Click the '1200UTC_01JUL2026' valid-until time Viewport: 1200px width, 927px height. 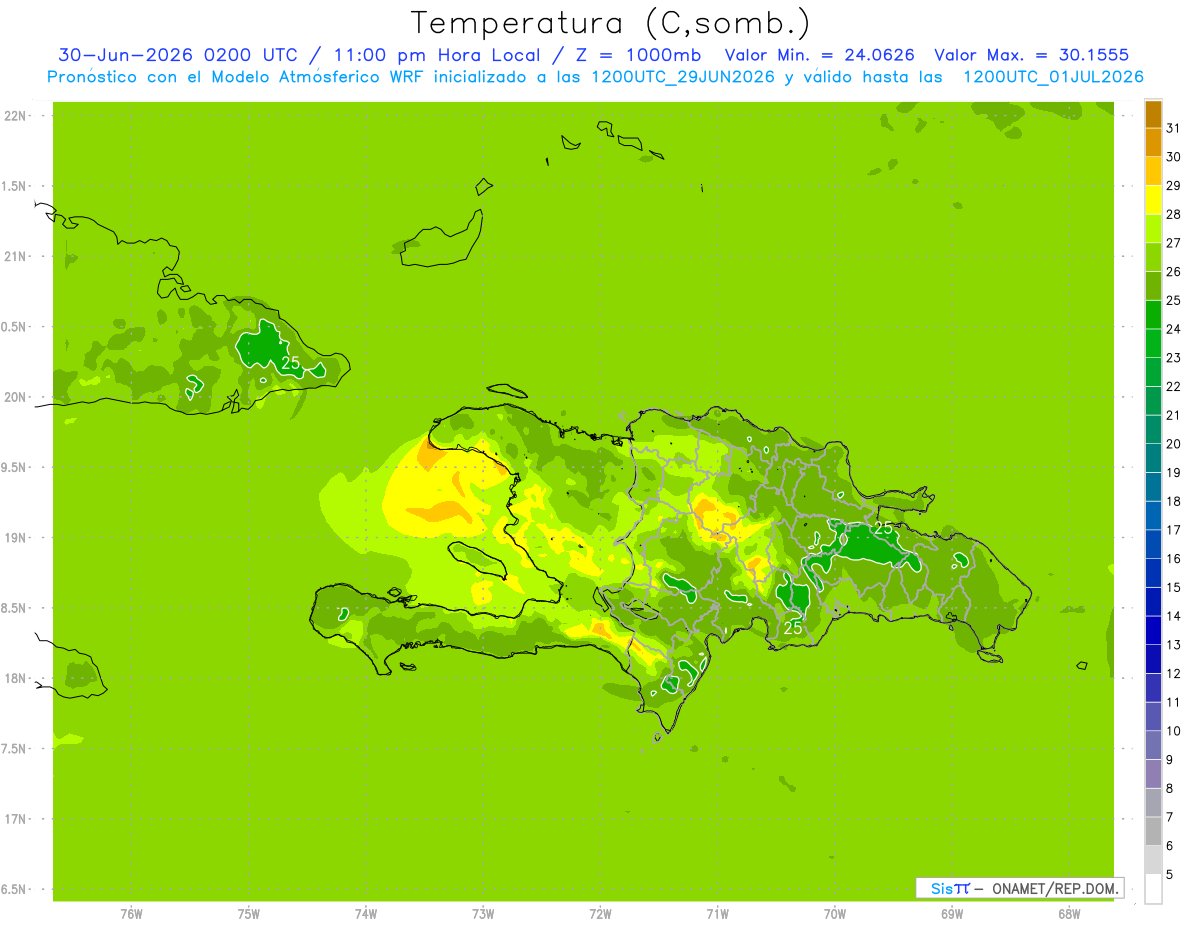(x=1053, y=77)
